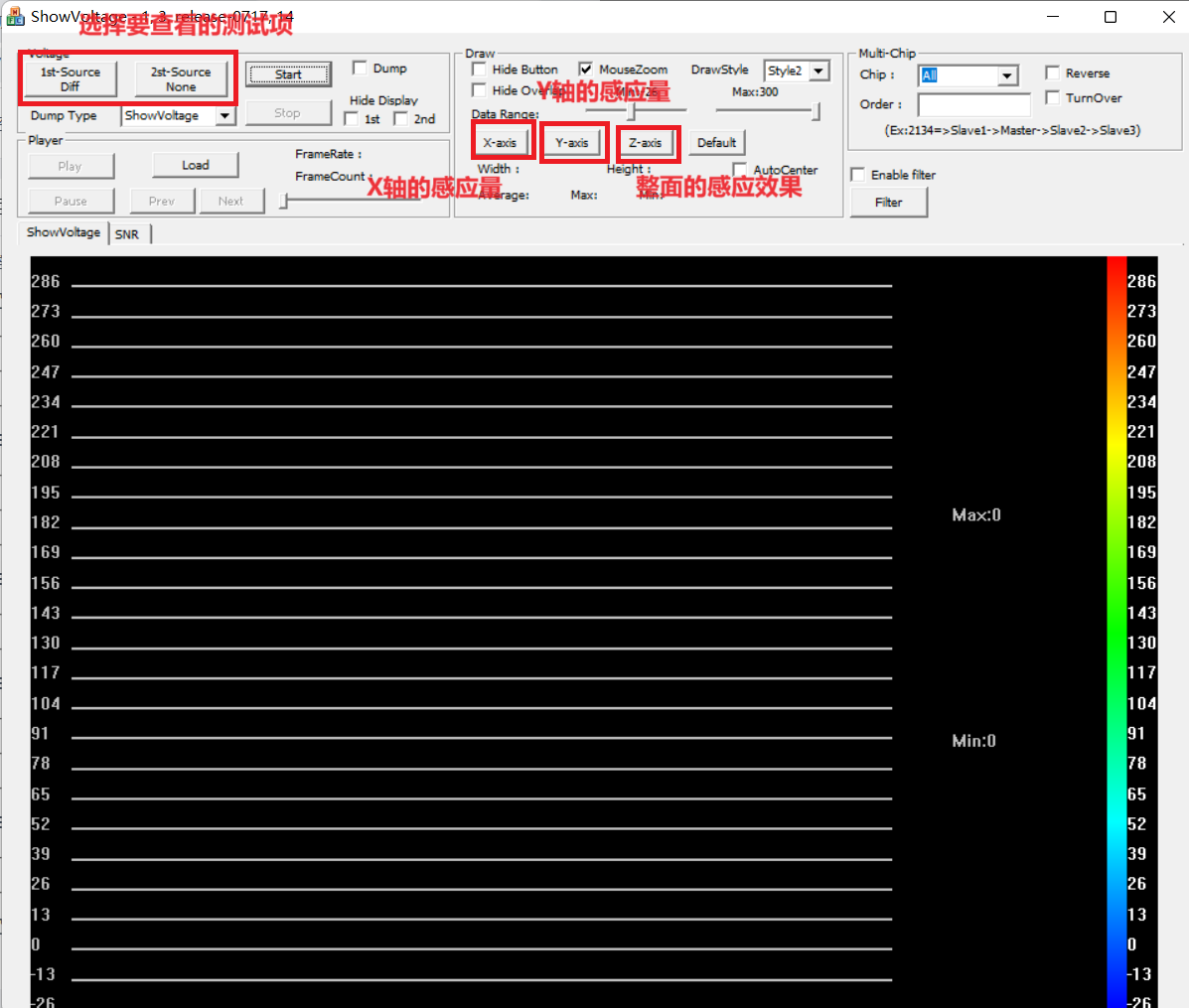Viewport: 1189px width, 1008px height.
Task: Close the ShowVoltage window
Action: point(1168,17)
